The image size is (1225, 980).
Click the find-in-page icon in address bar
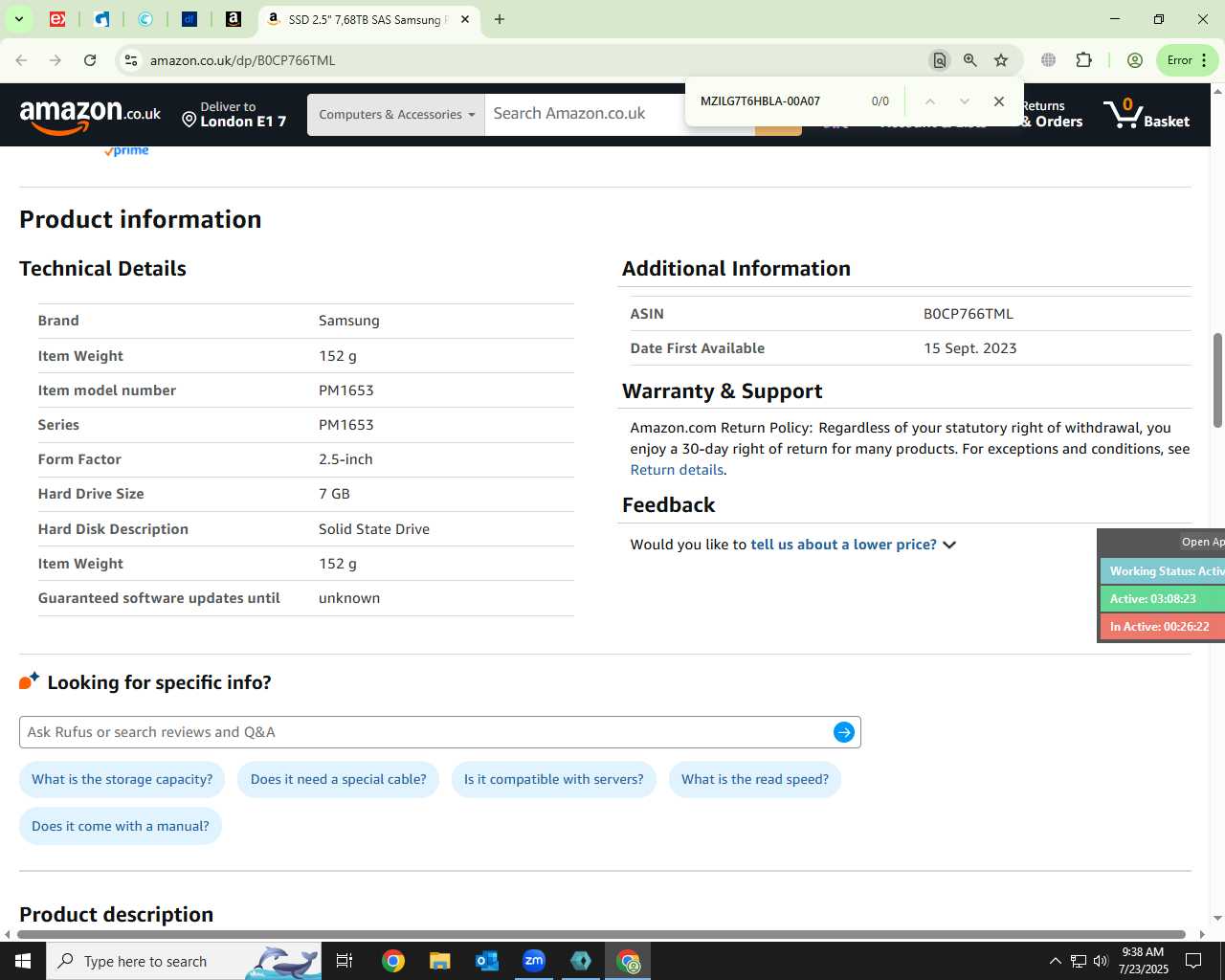940,60
